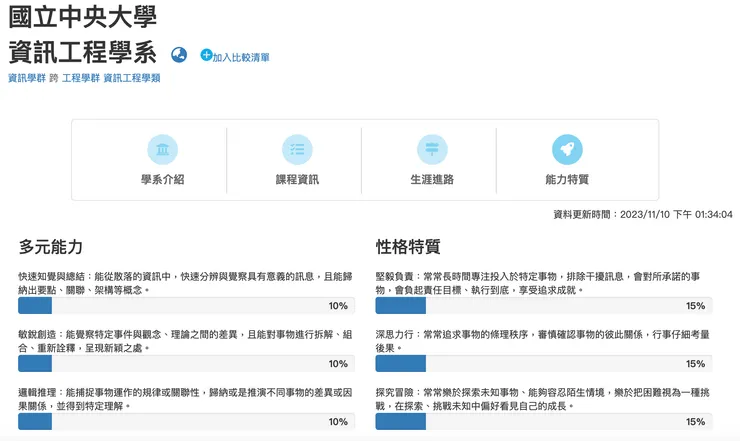Click the 資料更新時間 timestamp text
The width and height of the screenshot is (740, 441).
click(643, 215)
